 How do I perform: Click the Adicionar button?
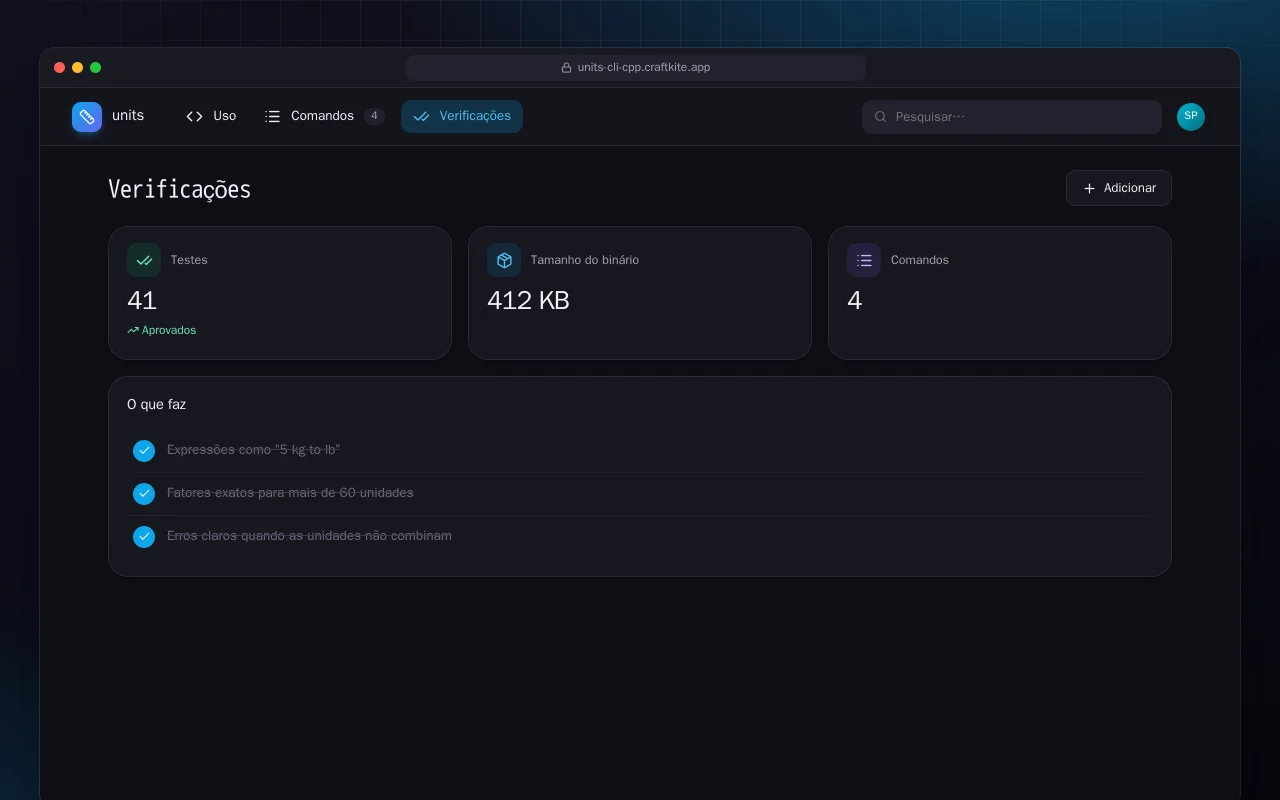(1119, 188)
